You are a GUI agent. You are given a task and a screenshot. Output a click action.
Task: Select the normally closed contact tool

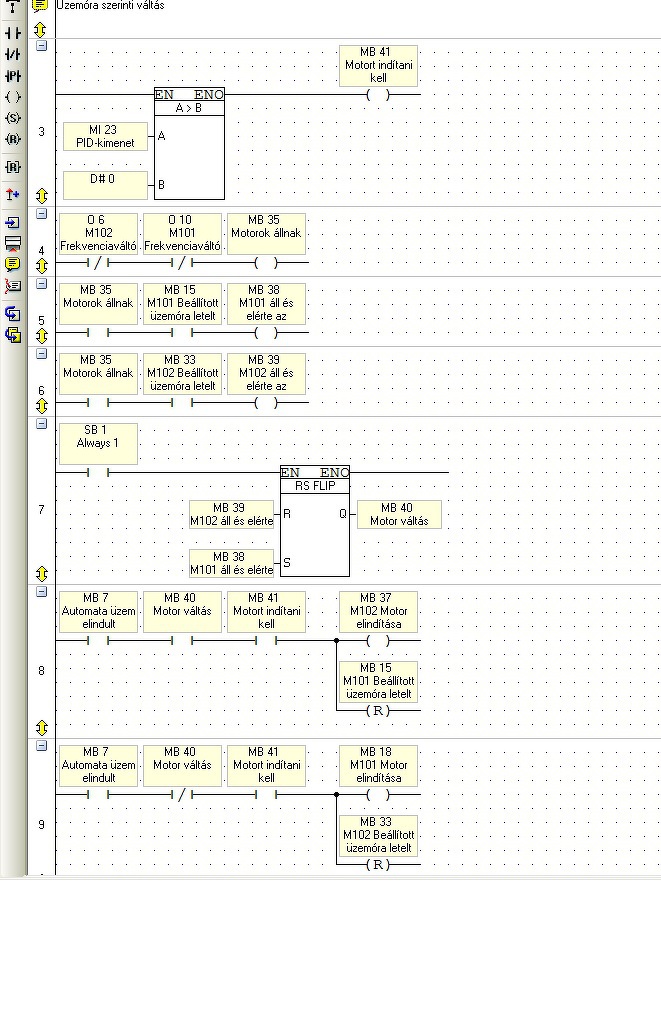click(x=12, y=54)
